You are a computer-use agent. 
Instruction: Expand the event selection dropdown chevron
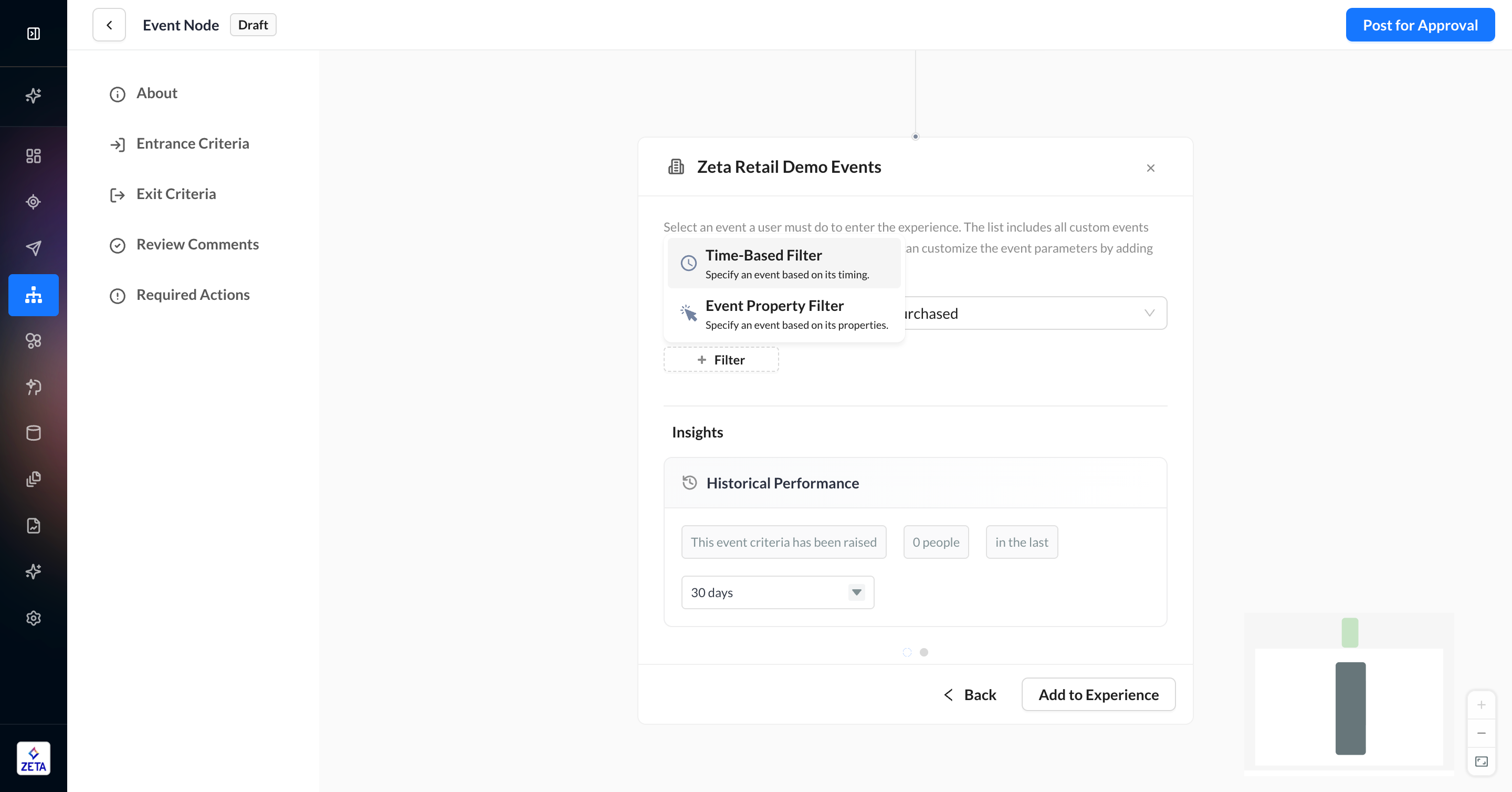[x=1149, y=313]
